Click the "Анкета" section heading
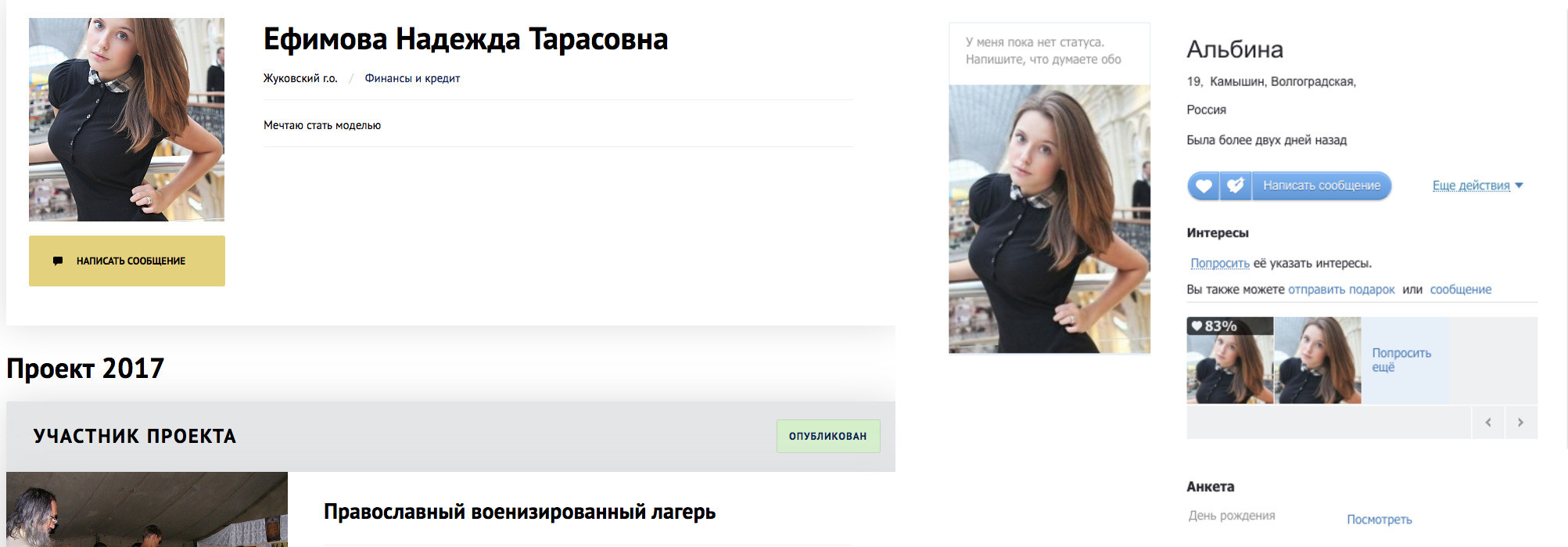Viewport: 1568px width, 547px height. tap(1211, 487)
